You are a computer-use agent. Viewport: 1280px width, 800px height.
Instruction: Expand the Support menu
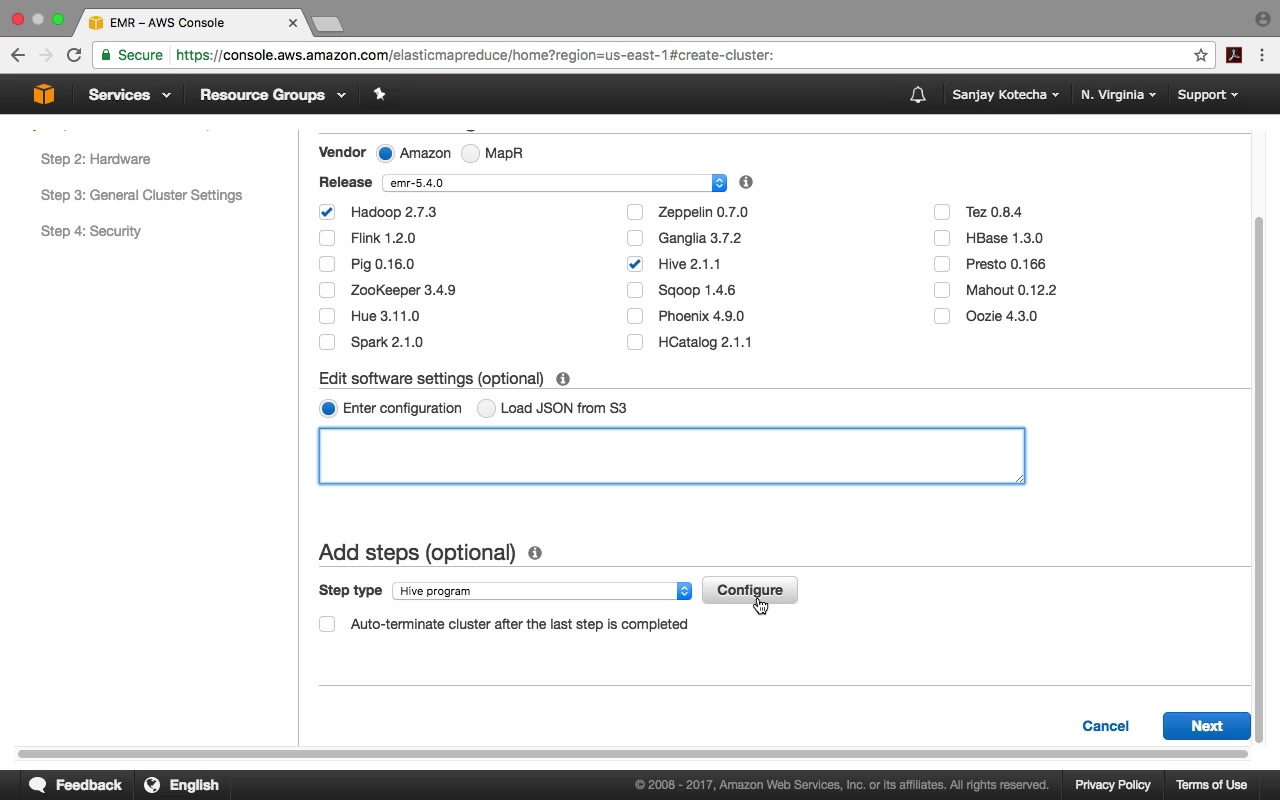(1207, 95)
